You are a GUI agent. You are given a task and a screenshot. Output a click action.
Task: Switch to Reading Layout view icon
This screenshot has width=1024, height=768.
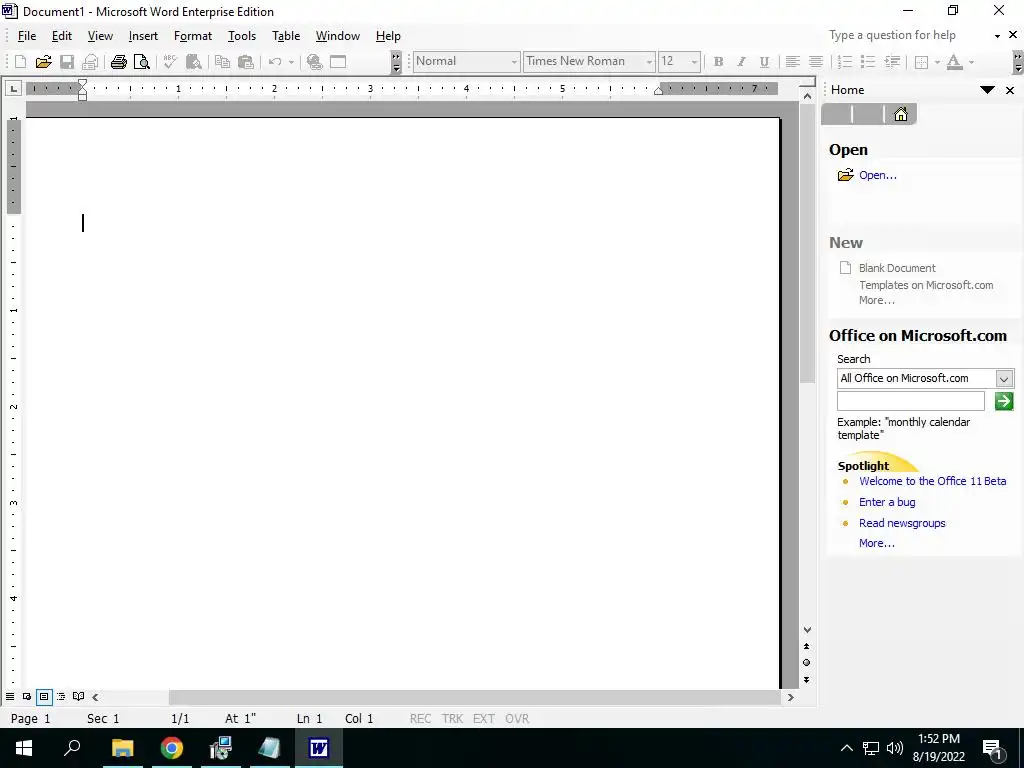tap(78, 697)
